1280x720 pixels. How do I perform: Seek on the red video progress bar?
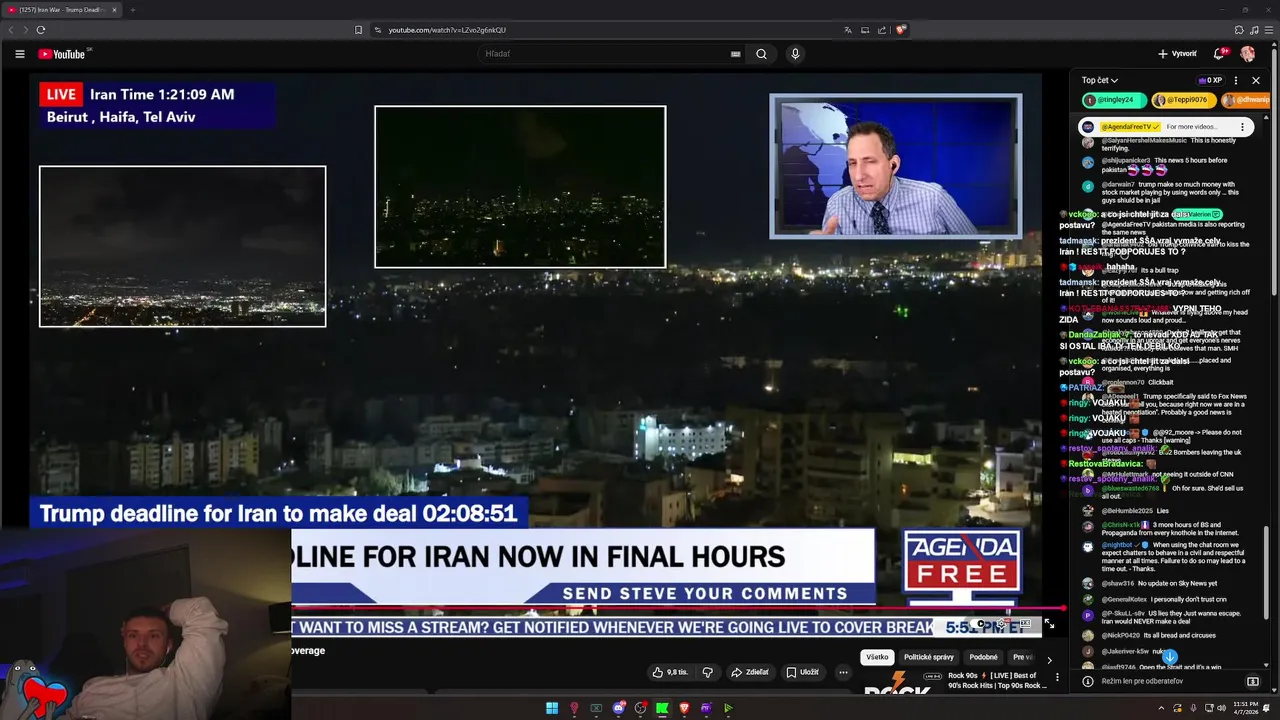[x=678, y=608]
